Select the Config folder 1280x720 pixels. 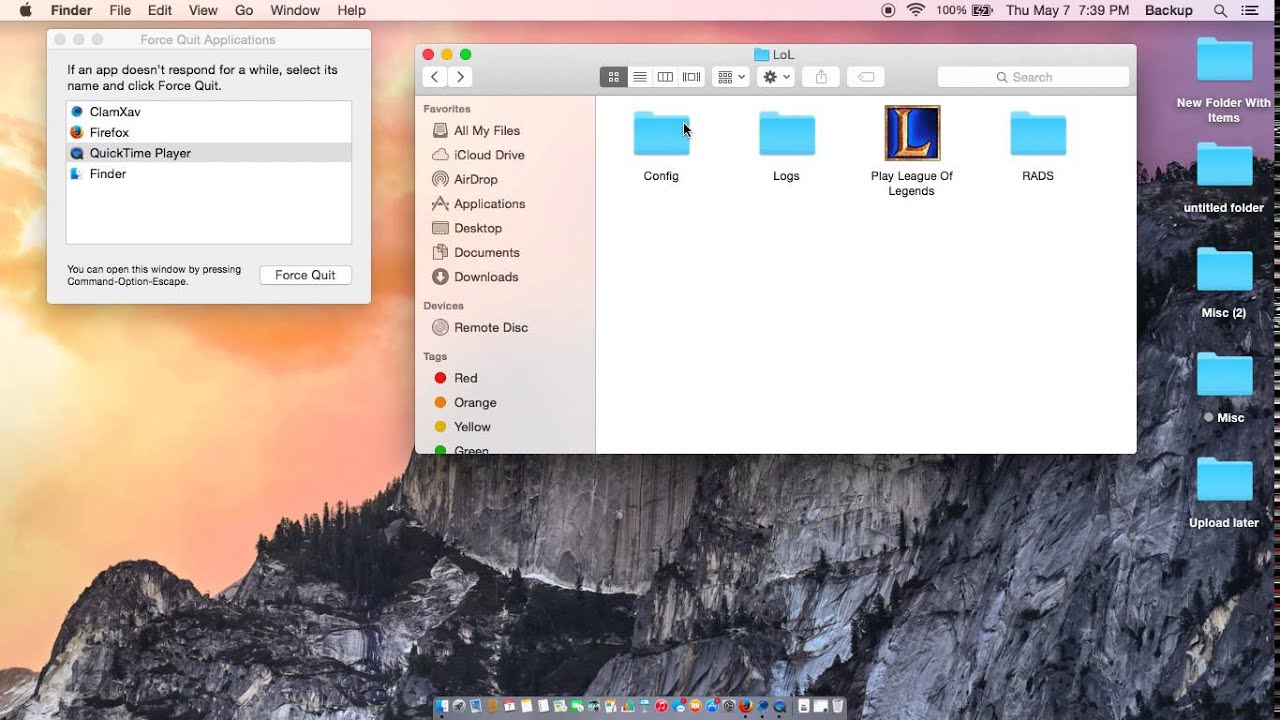pos(661,135)
